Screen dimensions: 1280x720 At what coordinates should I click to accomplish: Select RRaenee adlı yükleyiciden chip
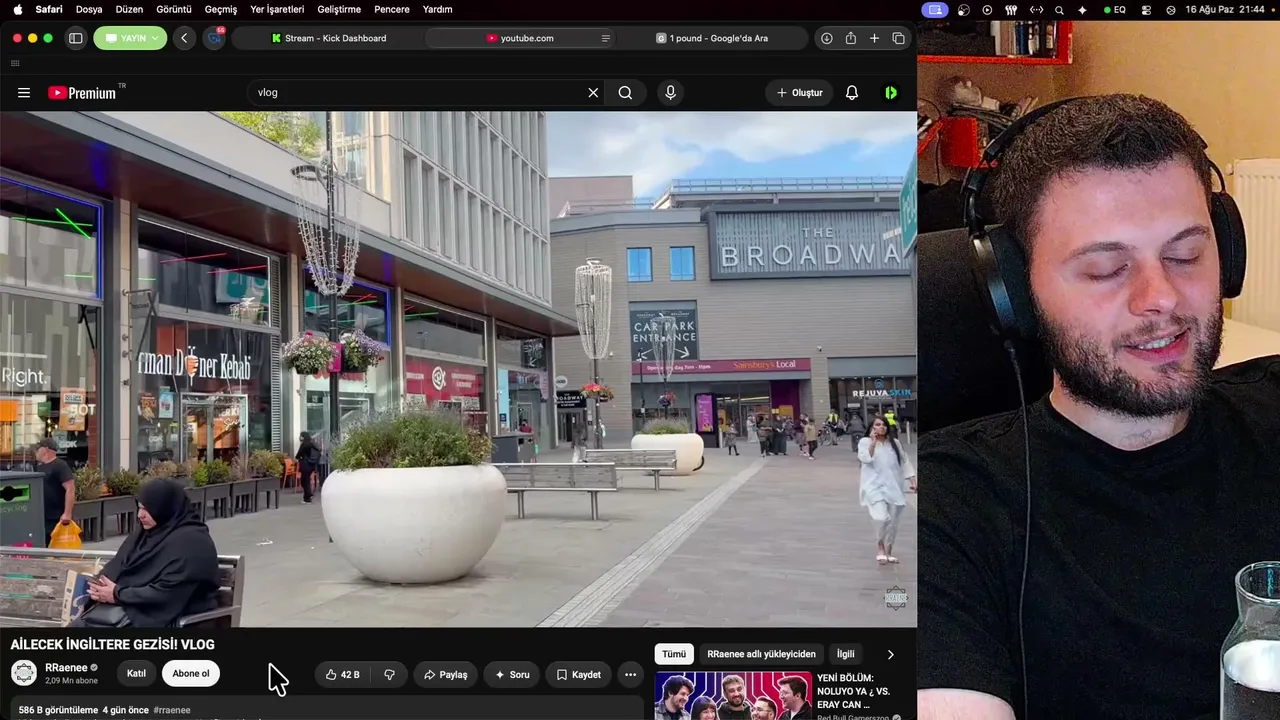[x=761, y=654]
